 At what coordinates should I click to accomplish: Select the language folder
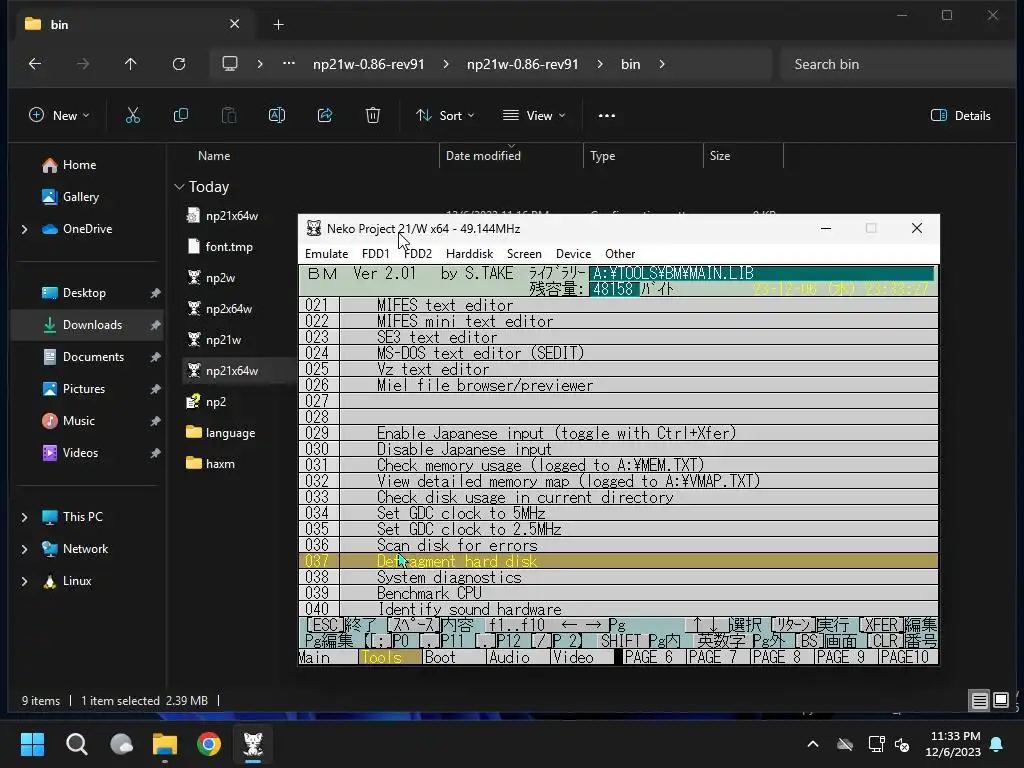230,433
